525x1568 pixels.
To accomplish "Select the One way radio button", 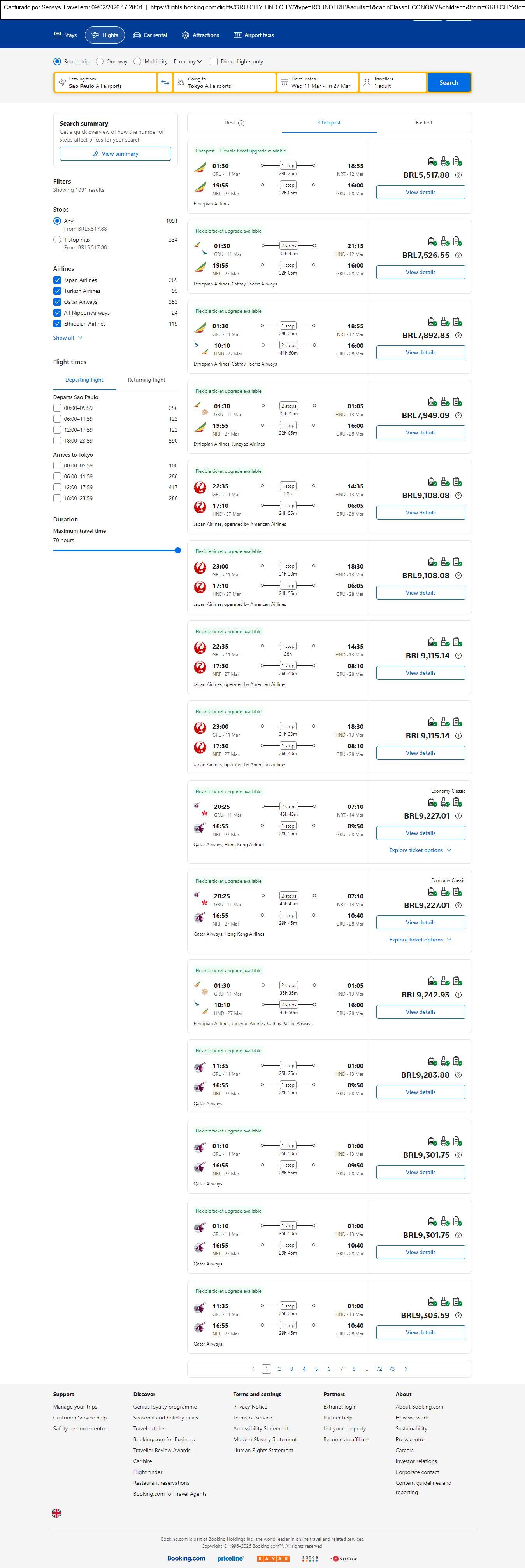I will (100, 61).
